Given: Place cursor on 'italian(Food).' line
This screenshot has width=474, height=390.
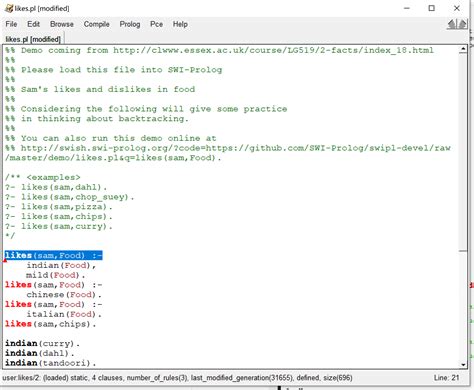Looking at the screenshot, I should point(64,314).
